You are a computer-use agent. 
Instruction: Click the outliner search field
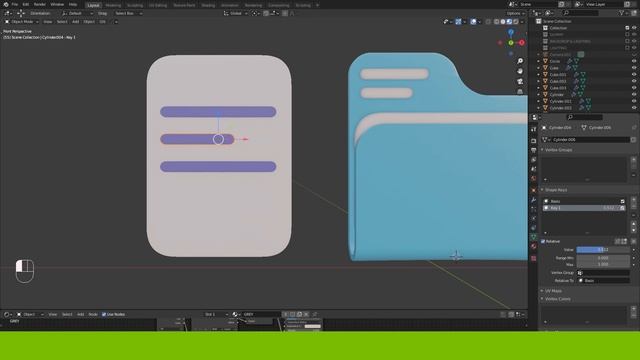582,13
